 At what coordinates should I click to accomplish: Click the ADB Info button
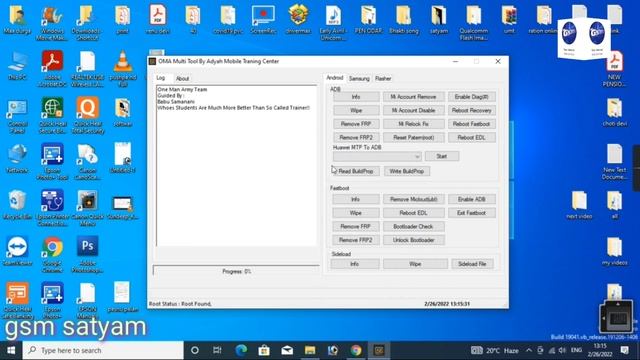point(356,97)
